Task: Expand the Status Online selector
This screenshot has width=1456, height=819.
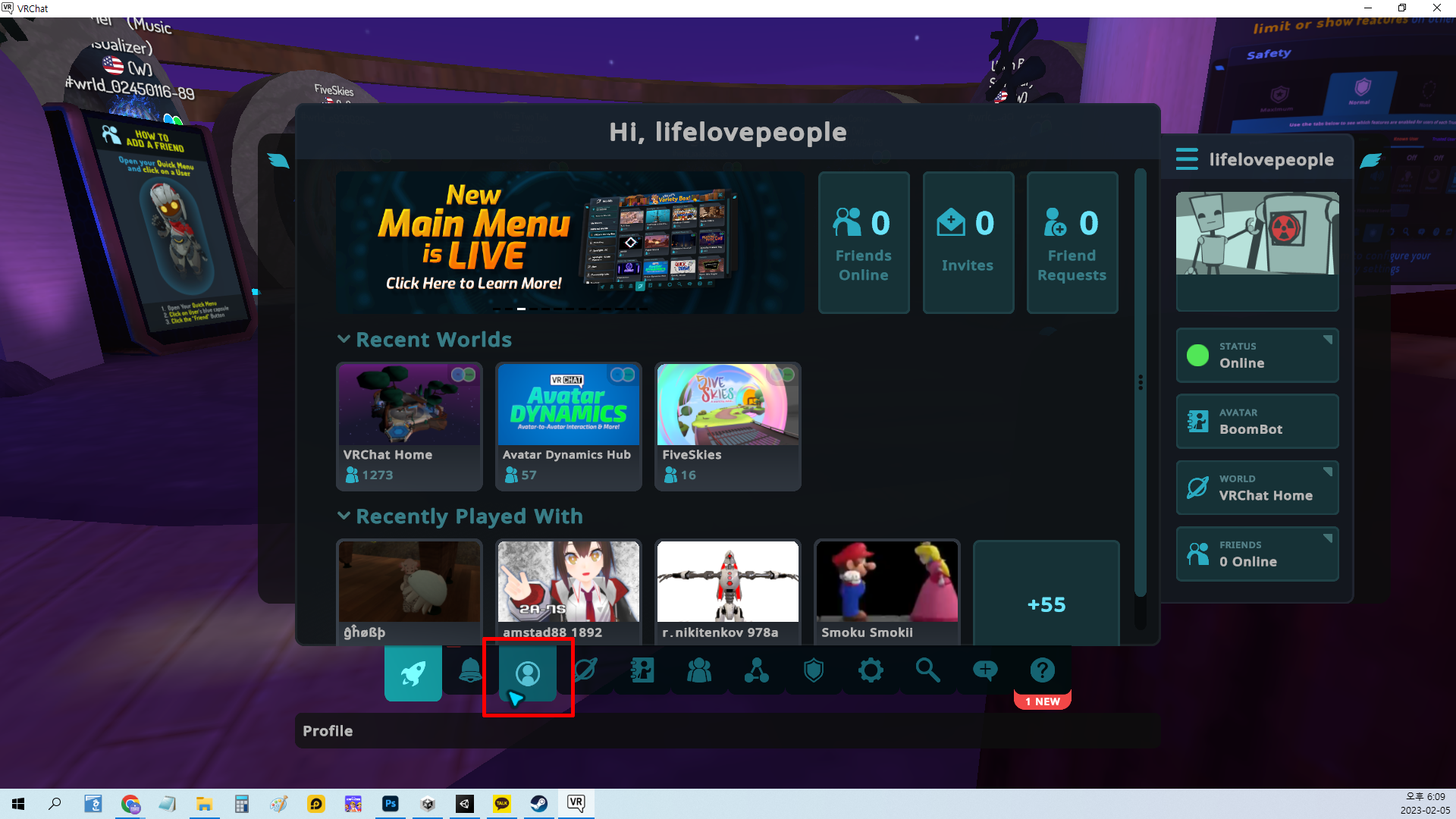Action: coord(1257,355)
